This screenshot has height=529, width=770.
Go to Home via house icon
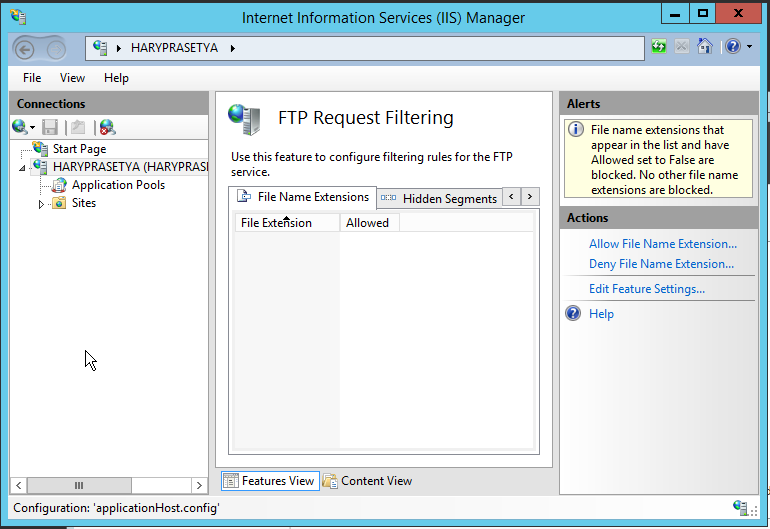click(x=705, y=47)
